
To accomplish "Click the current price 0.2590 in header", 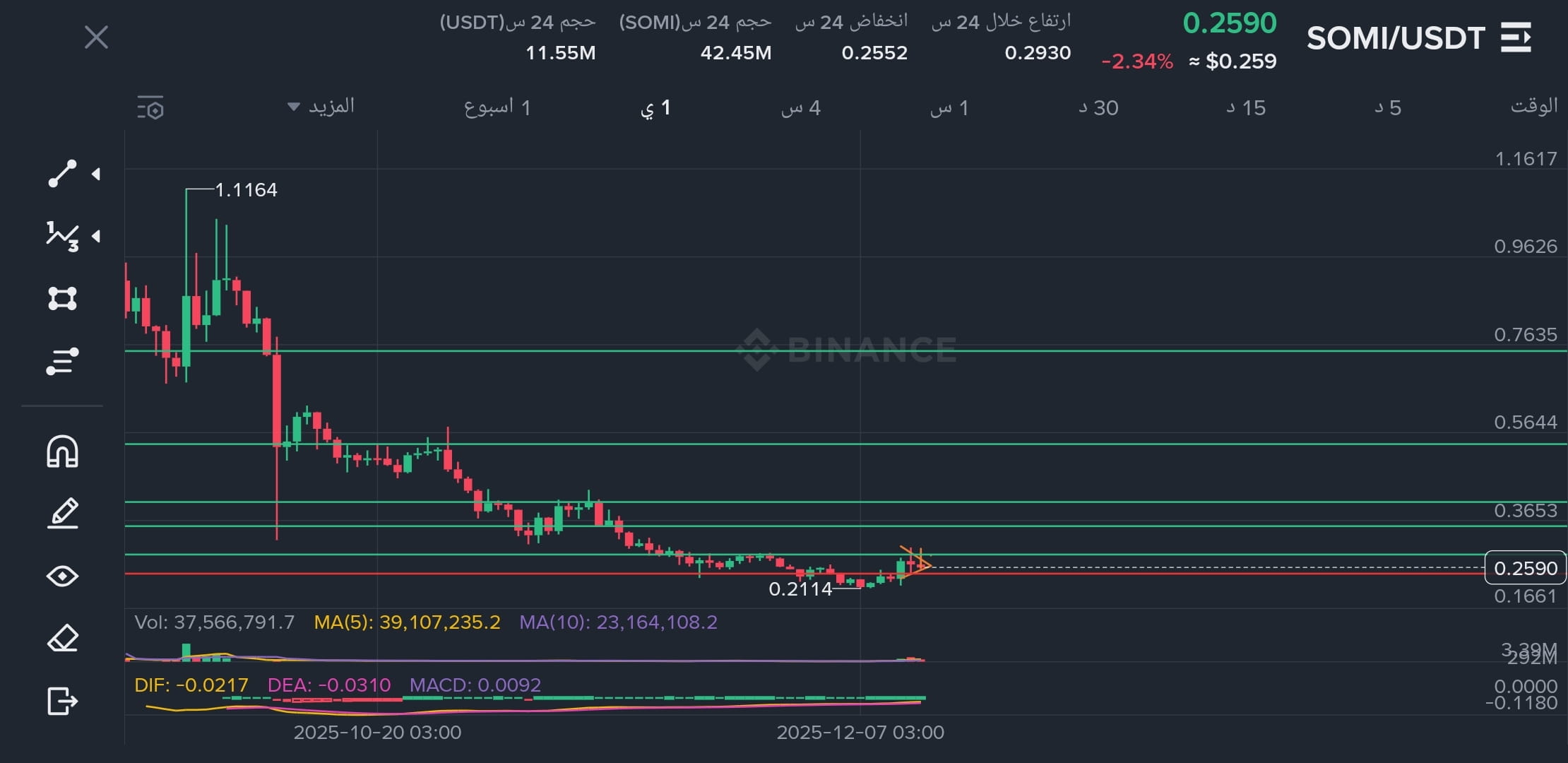I will pos(1230,23).
